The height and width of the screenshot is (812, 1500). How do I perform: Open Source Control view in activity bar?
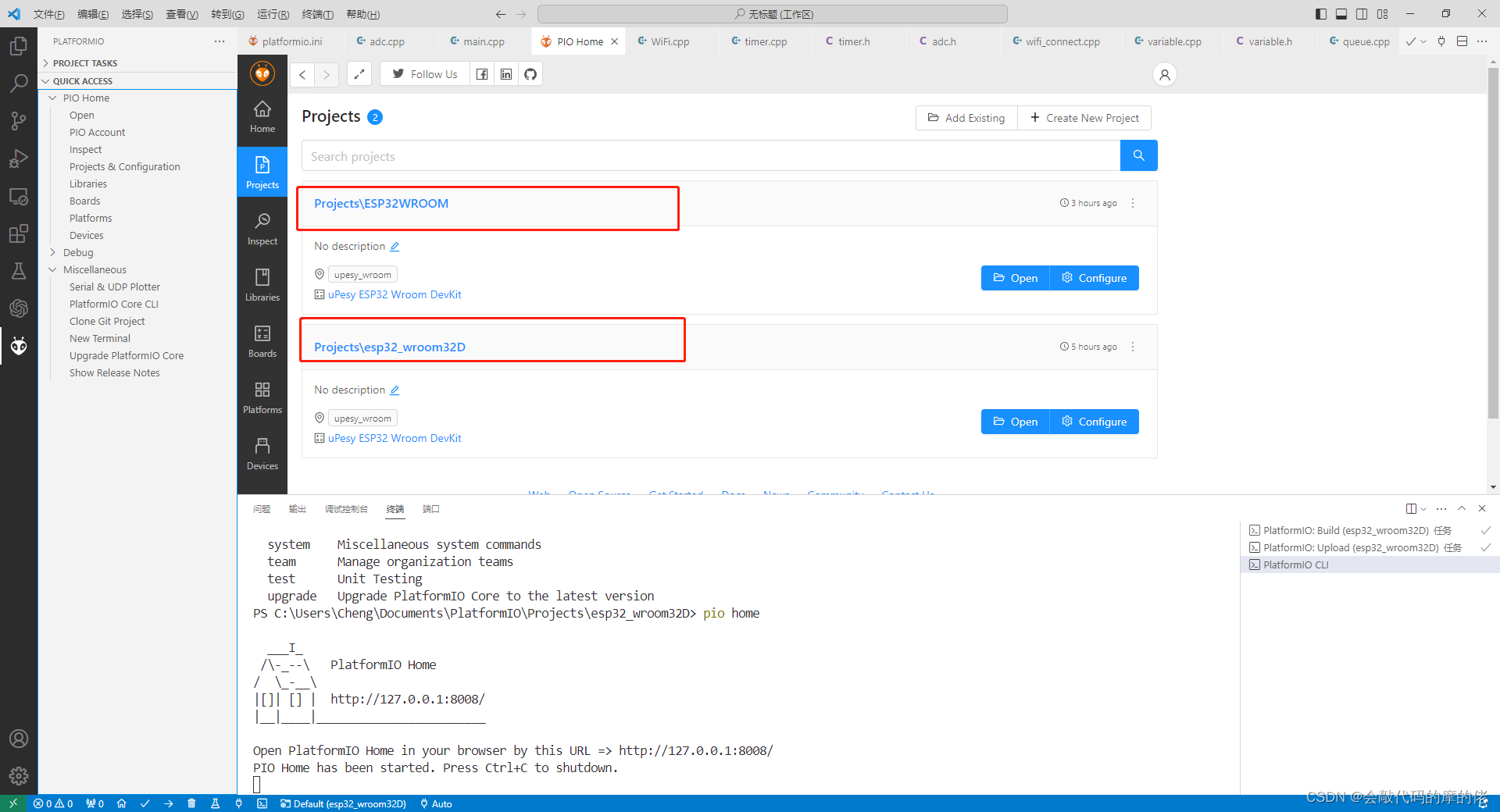[x=19, y=120]
